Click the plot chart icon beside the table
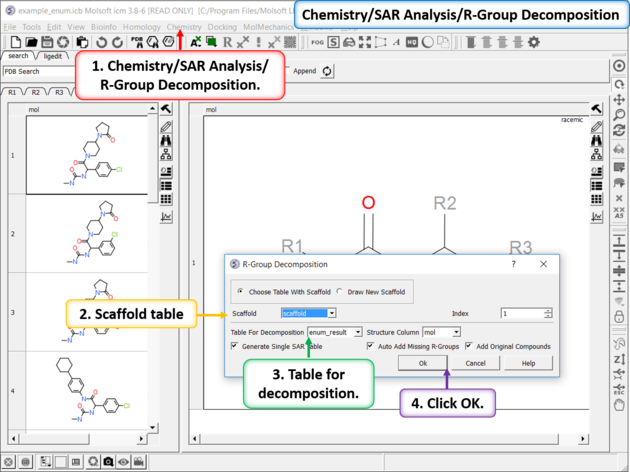The height and width of the screenshot is (472, 630). coord(165,215)
